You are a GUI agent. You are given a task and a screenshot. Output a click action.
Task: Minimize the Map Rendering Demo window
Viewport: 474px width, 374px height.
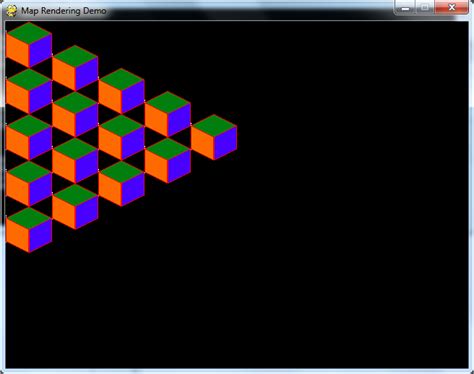pos(405,7)
